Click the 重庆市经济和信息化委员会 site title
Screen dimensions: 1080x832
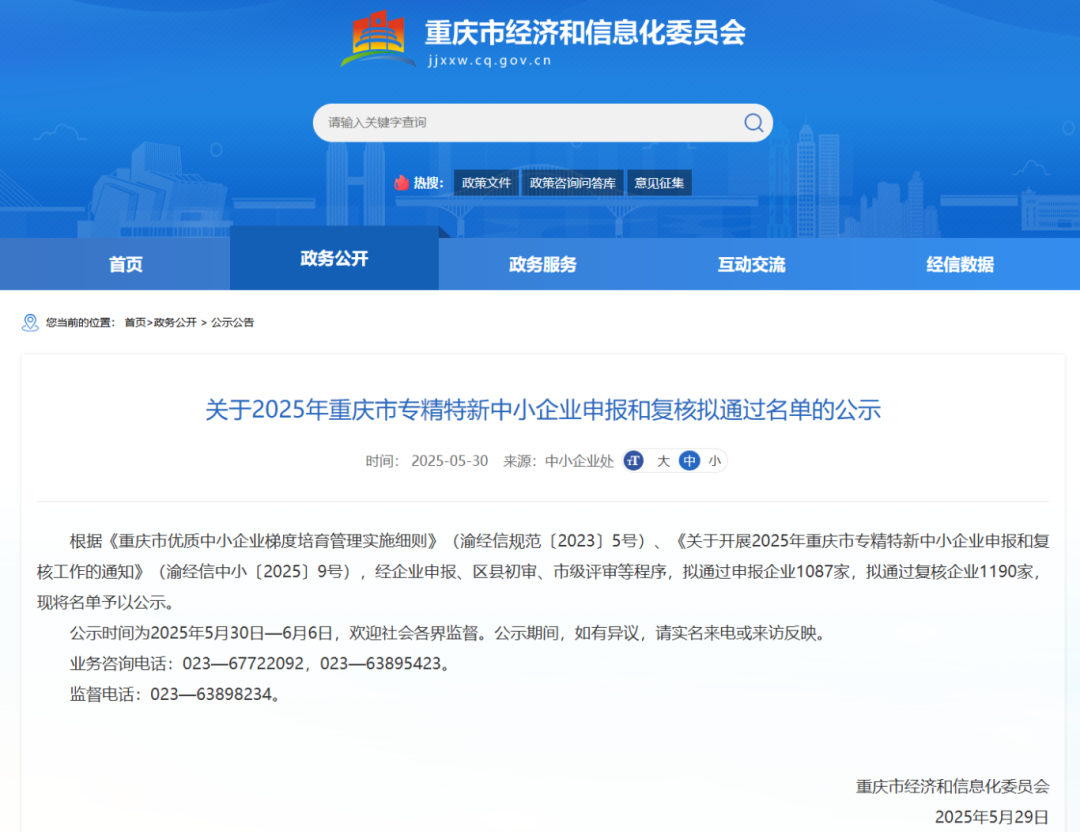[585, 33]
